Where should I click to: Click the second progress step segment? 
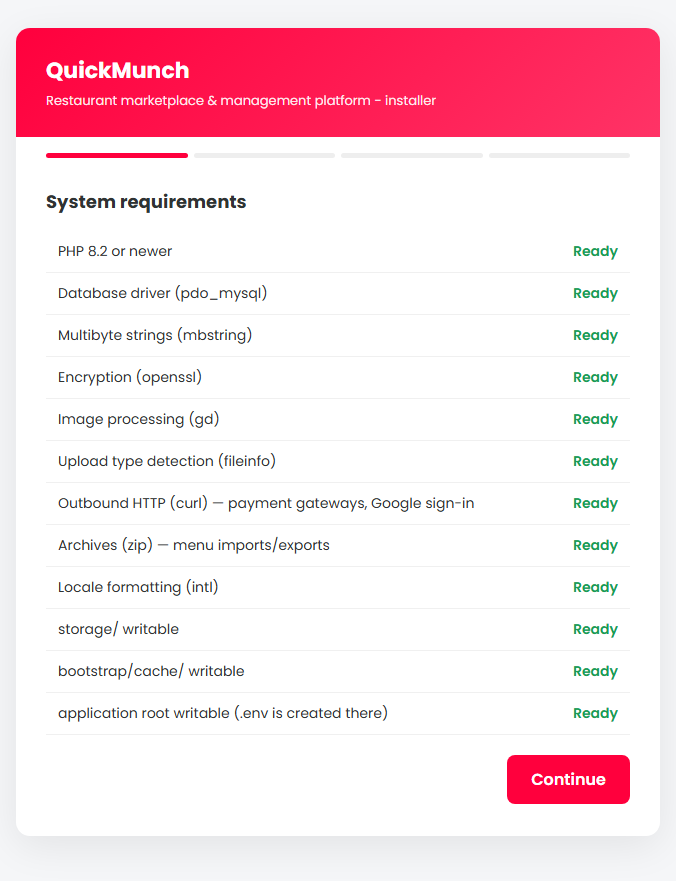coord(265,156)
